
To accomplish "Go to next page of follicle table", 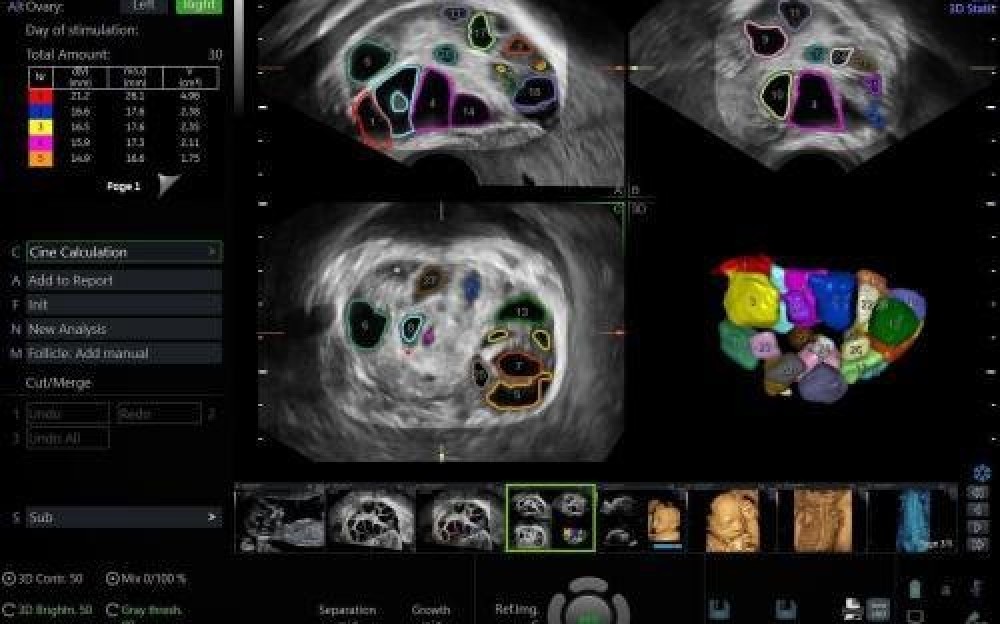I will coord(169,186).
